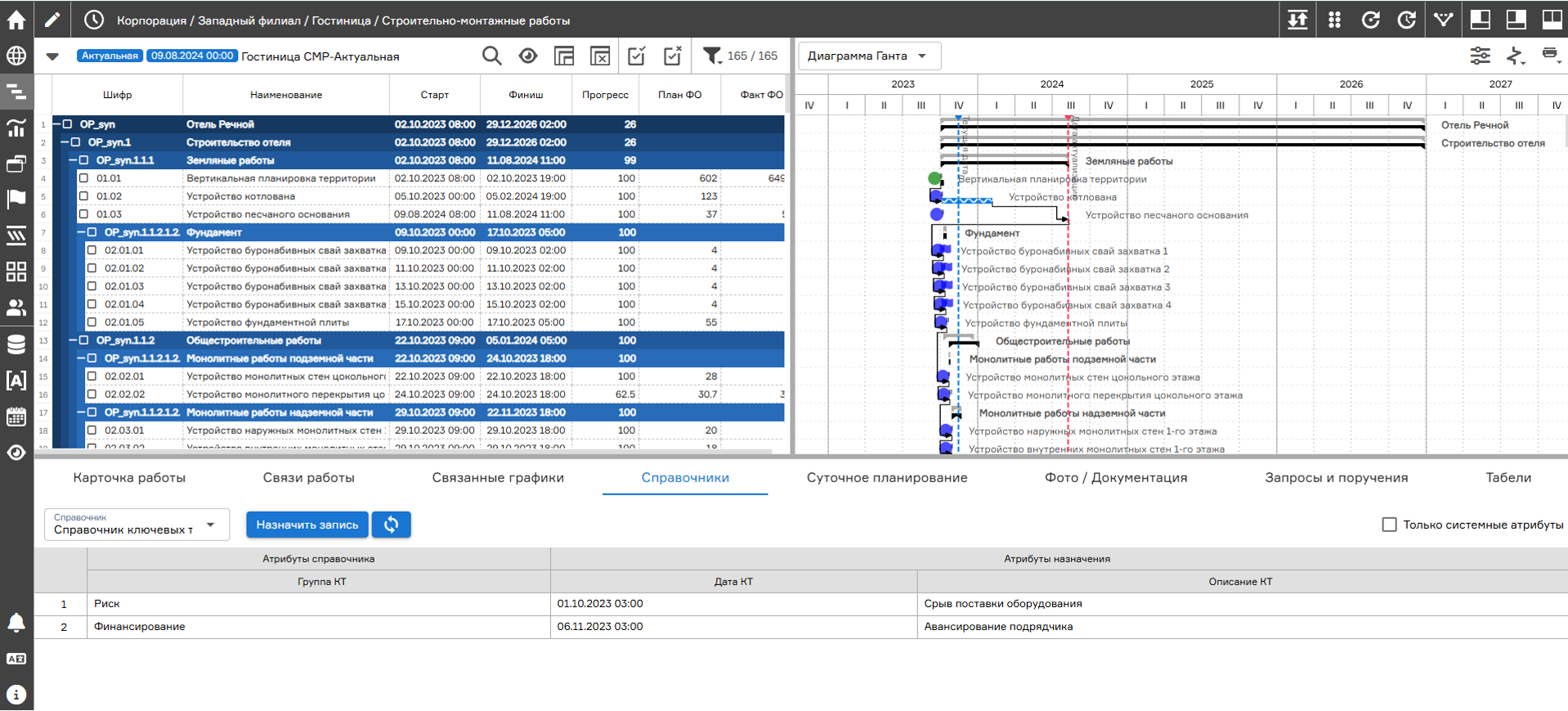Screen dimensions: 1568x711
Task: Check the box for row 02.01.01
Action: pyautogui.click(x=92, y=250)
